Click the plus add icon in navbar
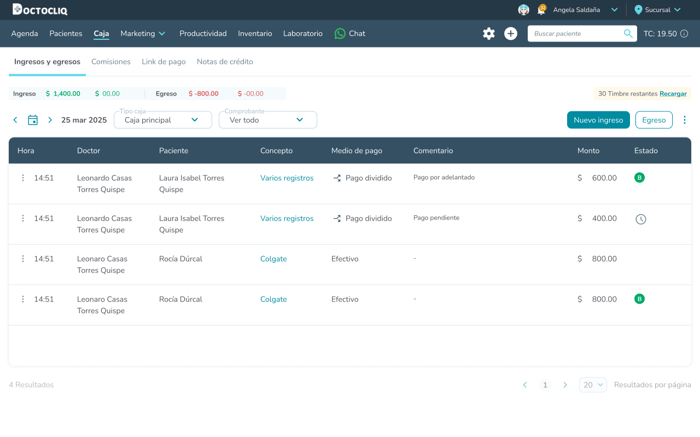This screenshot has width=700, height=437. coord(510,34)
